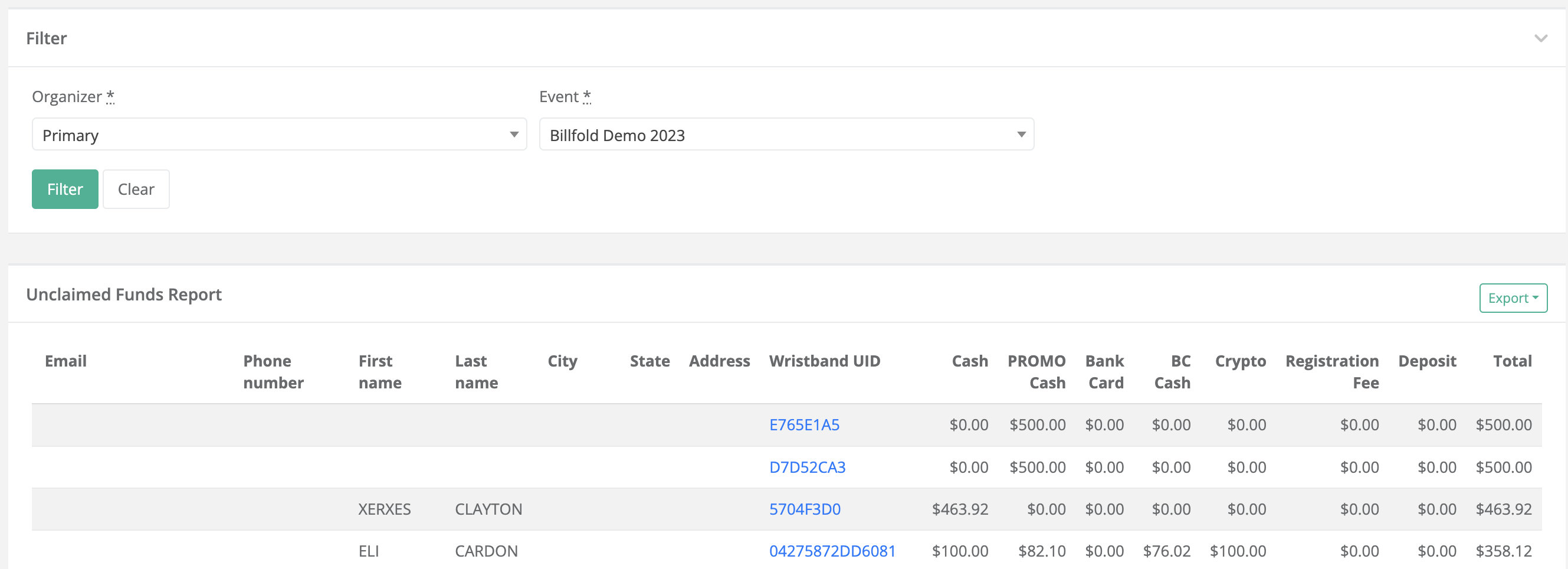Click the State column header
The height and width of the screenshot is (569, 1568).
coord(649,361)
